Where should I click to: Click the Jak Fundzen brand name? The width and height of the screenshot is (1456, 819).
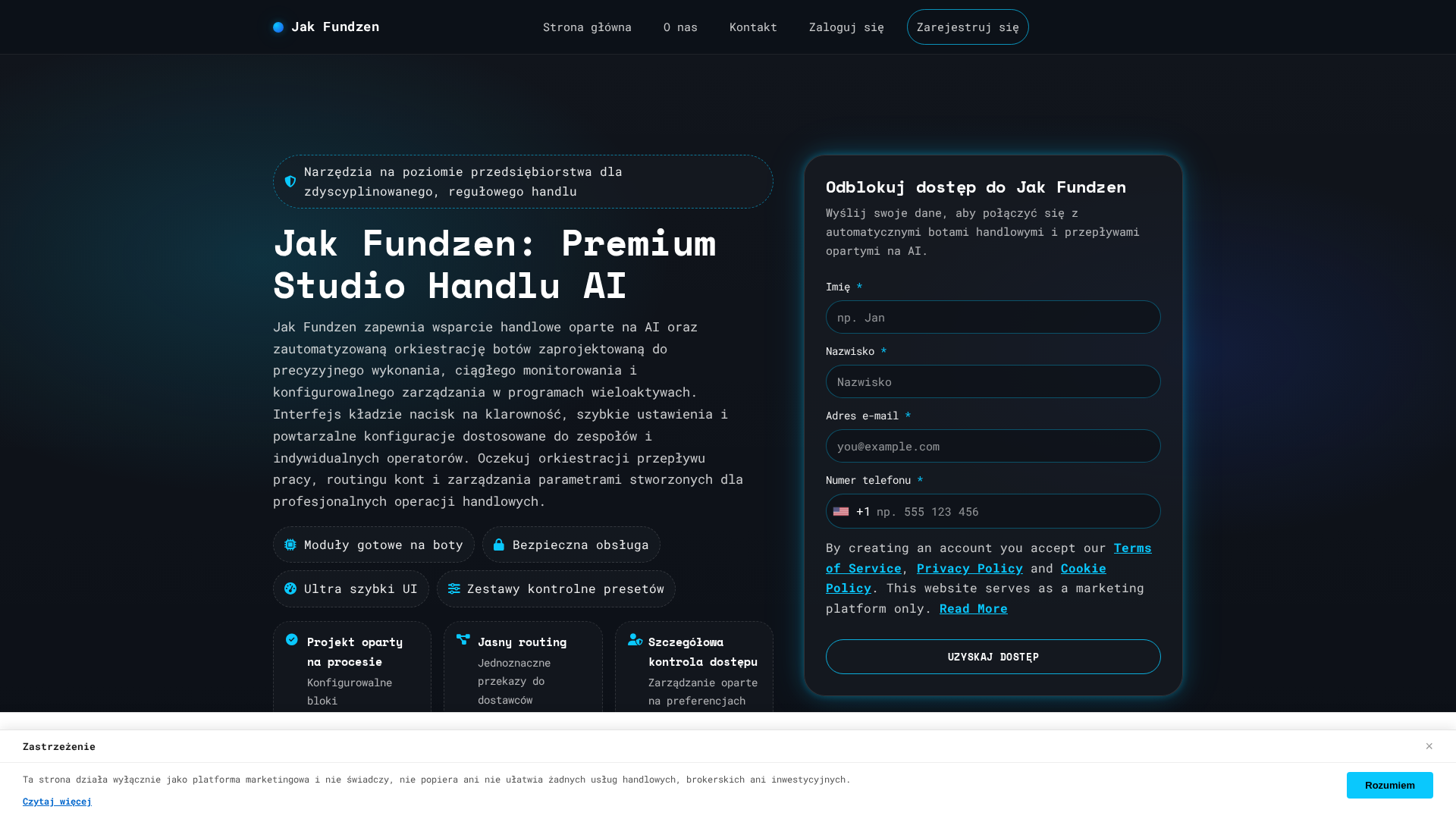click(x=335, y=27)
